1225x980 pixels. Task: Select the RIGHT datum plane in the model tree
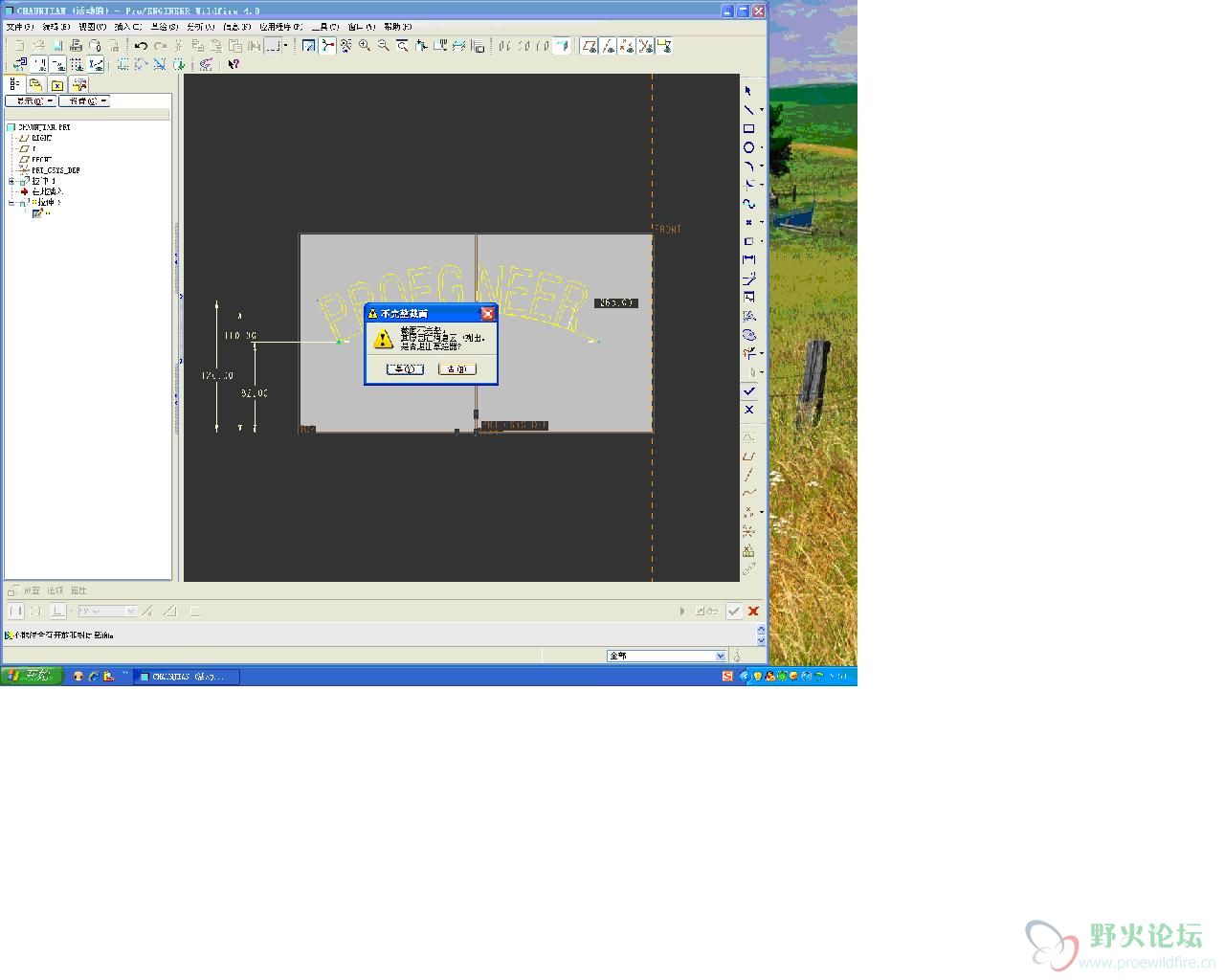click(x=41, y=138)
